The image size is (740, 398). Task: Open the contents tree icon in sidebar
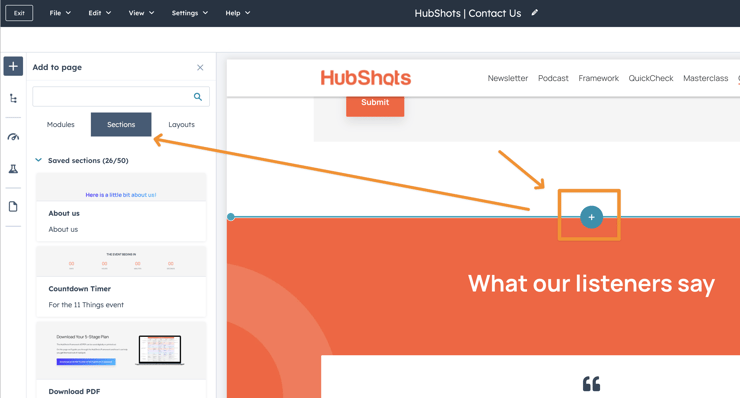[13, 98]
